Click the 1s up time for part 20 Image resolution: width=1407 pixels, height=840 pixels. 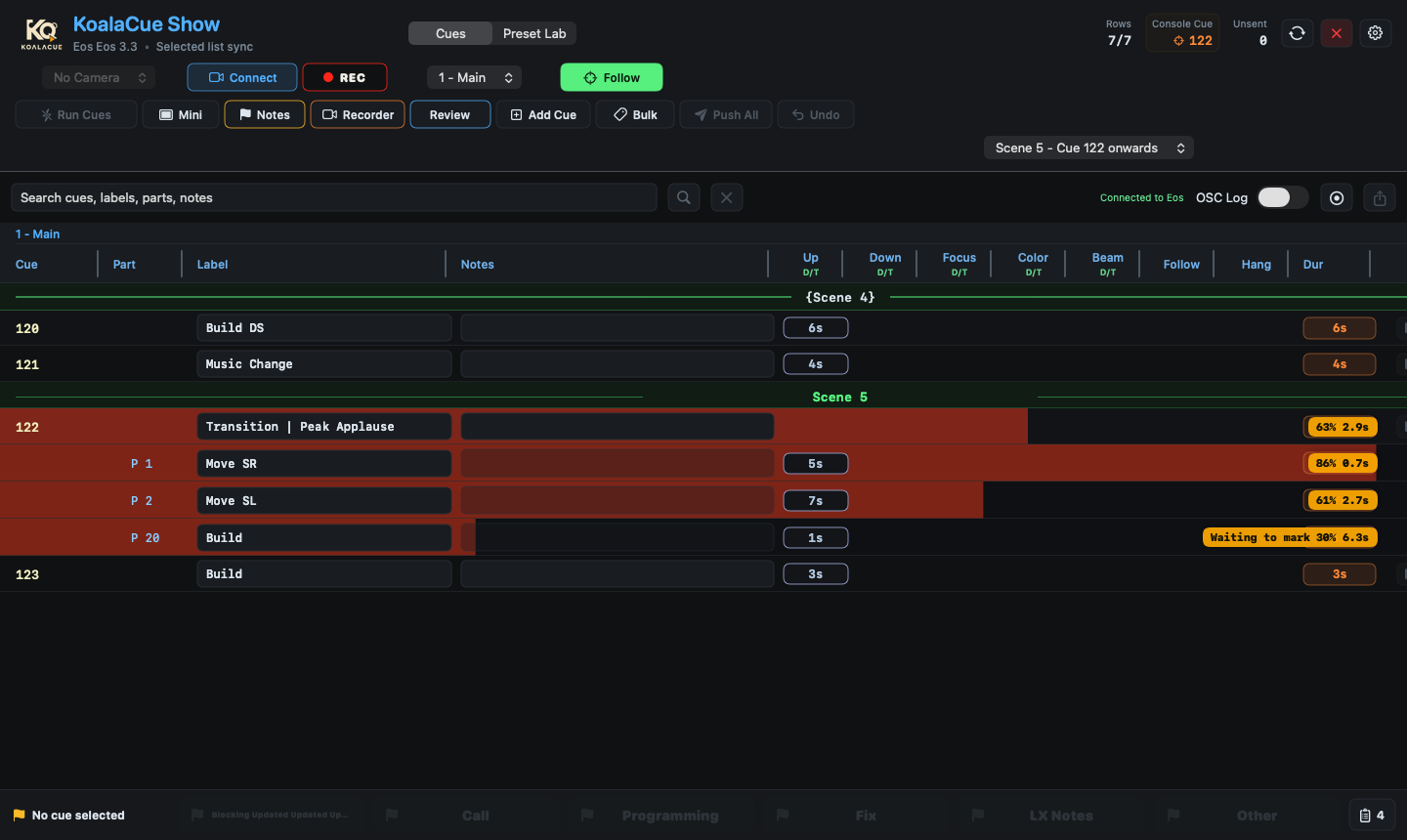pos(816,538)
